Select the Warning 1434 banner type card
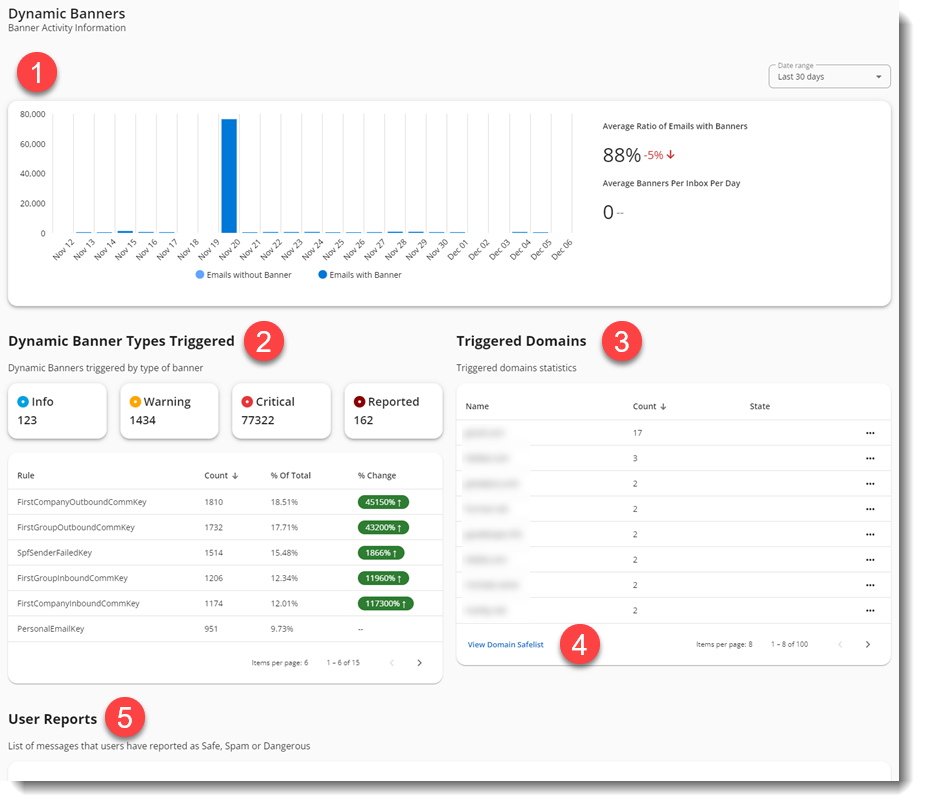This screenshot has width=925, height=807. pyautogui.click(x=168, y=410)
